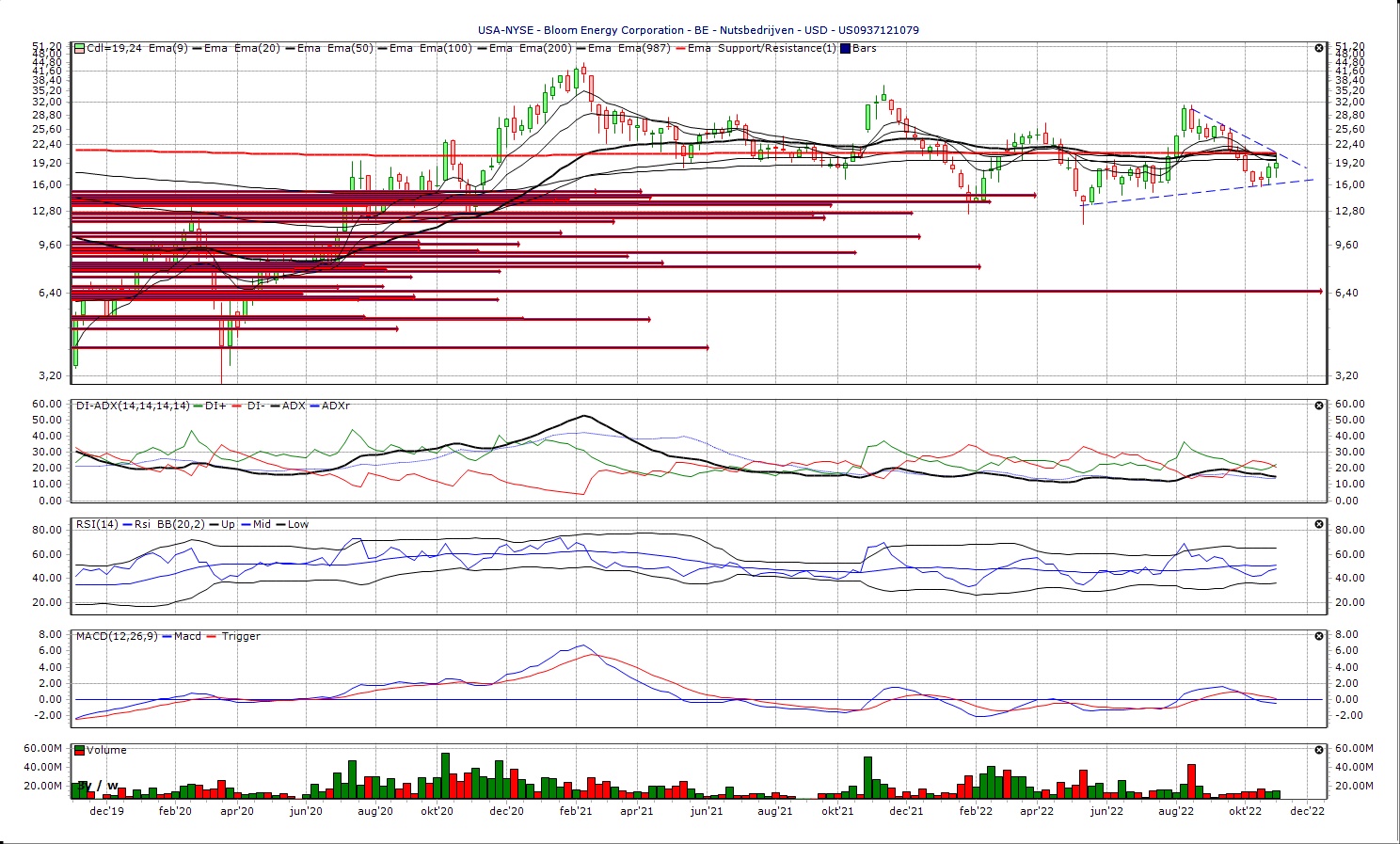This screenshot has height=844, width=1400.
Task: Close the main price chart panel
Action: (1319, 48)
